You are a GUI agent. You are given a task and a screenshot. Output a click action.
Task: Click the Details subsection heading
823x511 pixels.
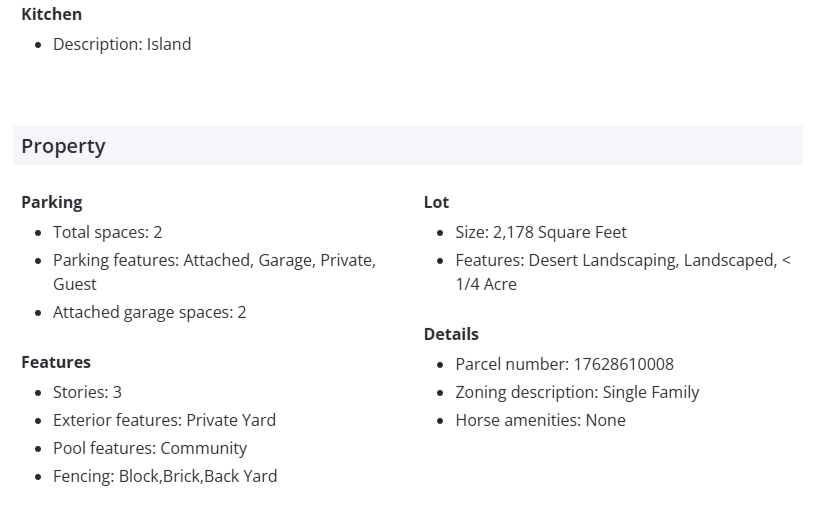(451, 334)
